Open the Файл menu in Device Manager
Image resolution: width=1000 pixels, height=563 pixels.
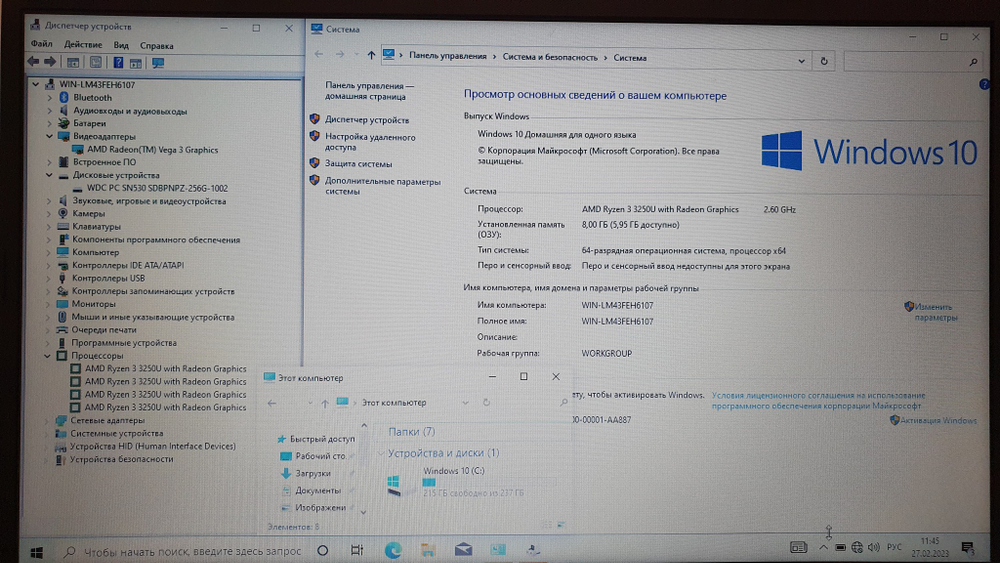coord(41,45)
